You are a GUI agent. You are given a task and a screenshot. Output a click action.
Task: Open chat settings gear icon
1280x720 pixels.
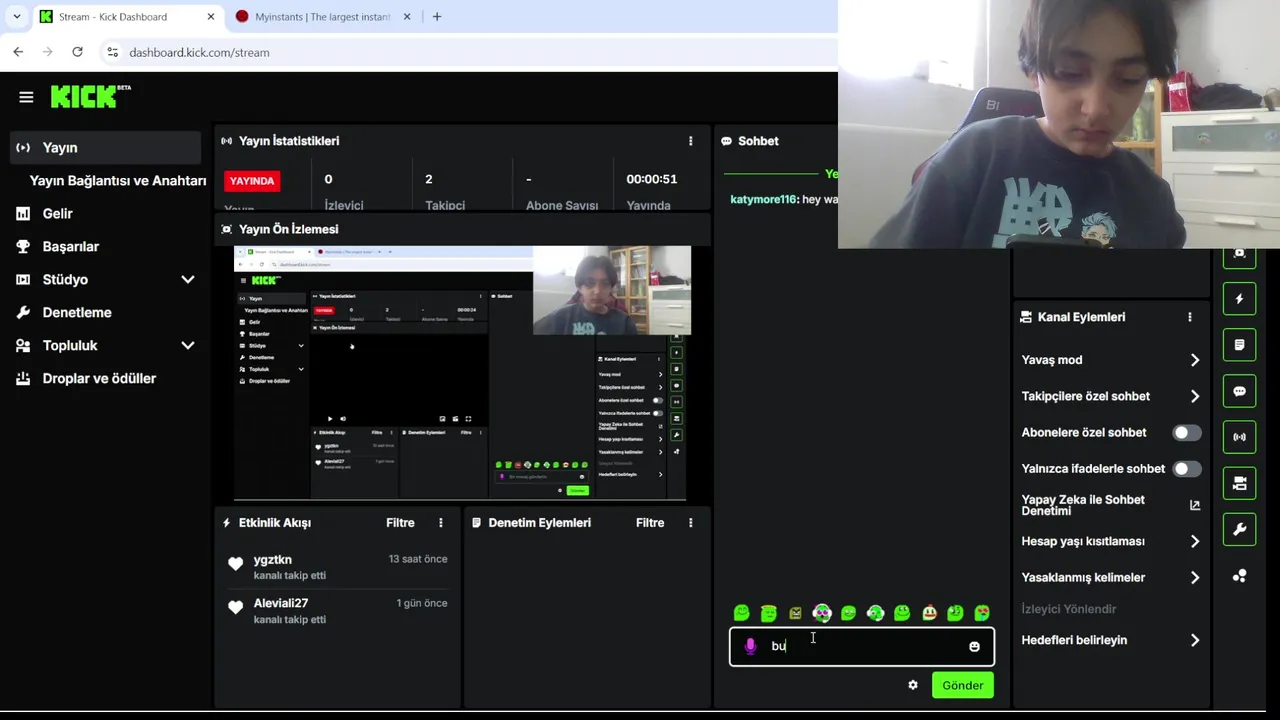point(912,685)
